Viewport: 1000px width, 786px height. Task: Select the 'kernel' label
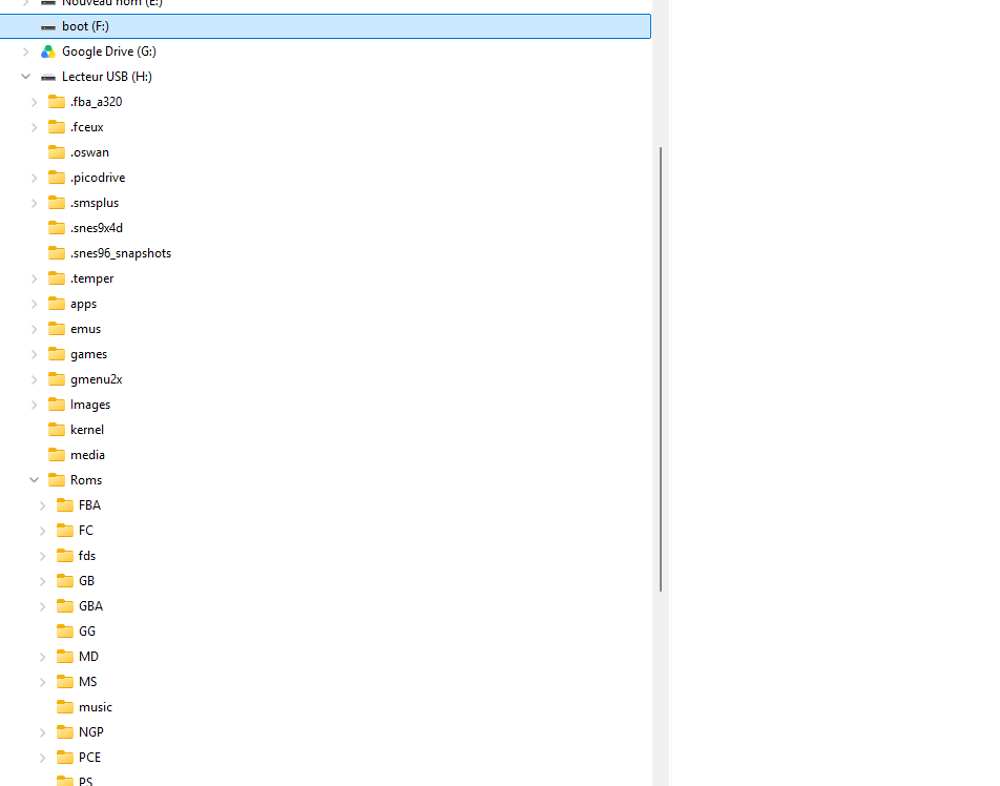87,429
